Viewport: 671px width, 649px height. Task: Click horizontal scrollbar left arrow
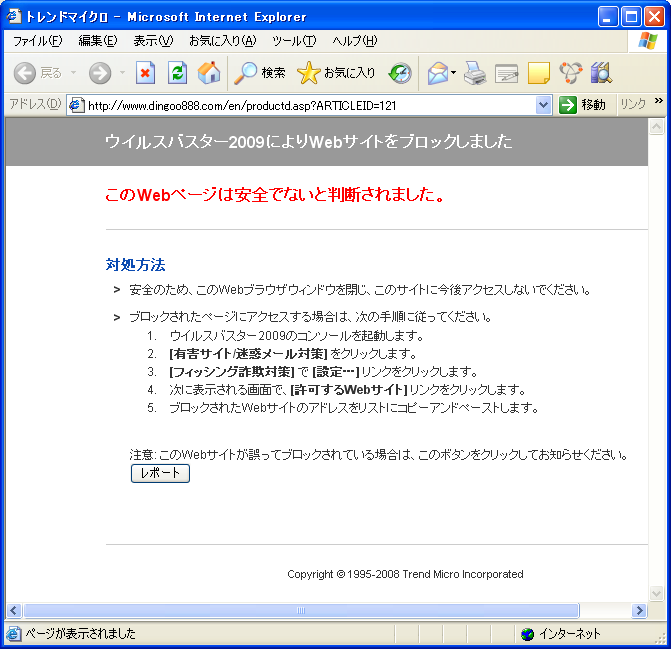pos(14,610)
